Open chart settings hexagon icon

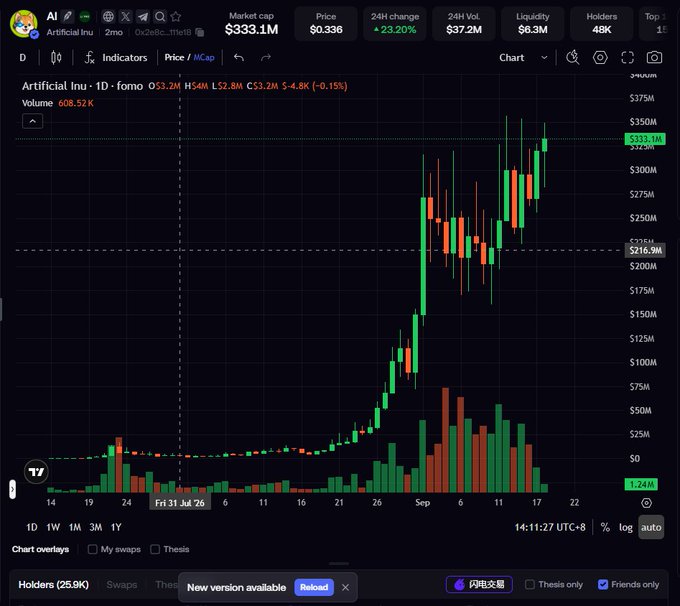(x=600, y=57)
